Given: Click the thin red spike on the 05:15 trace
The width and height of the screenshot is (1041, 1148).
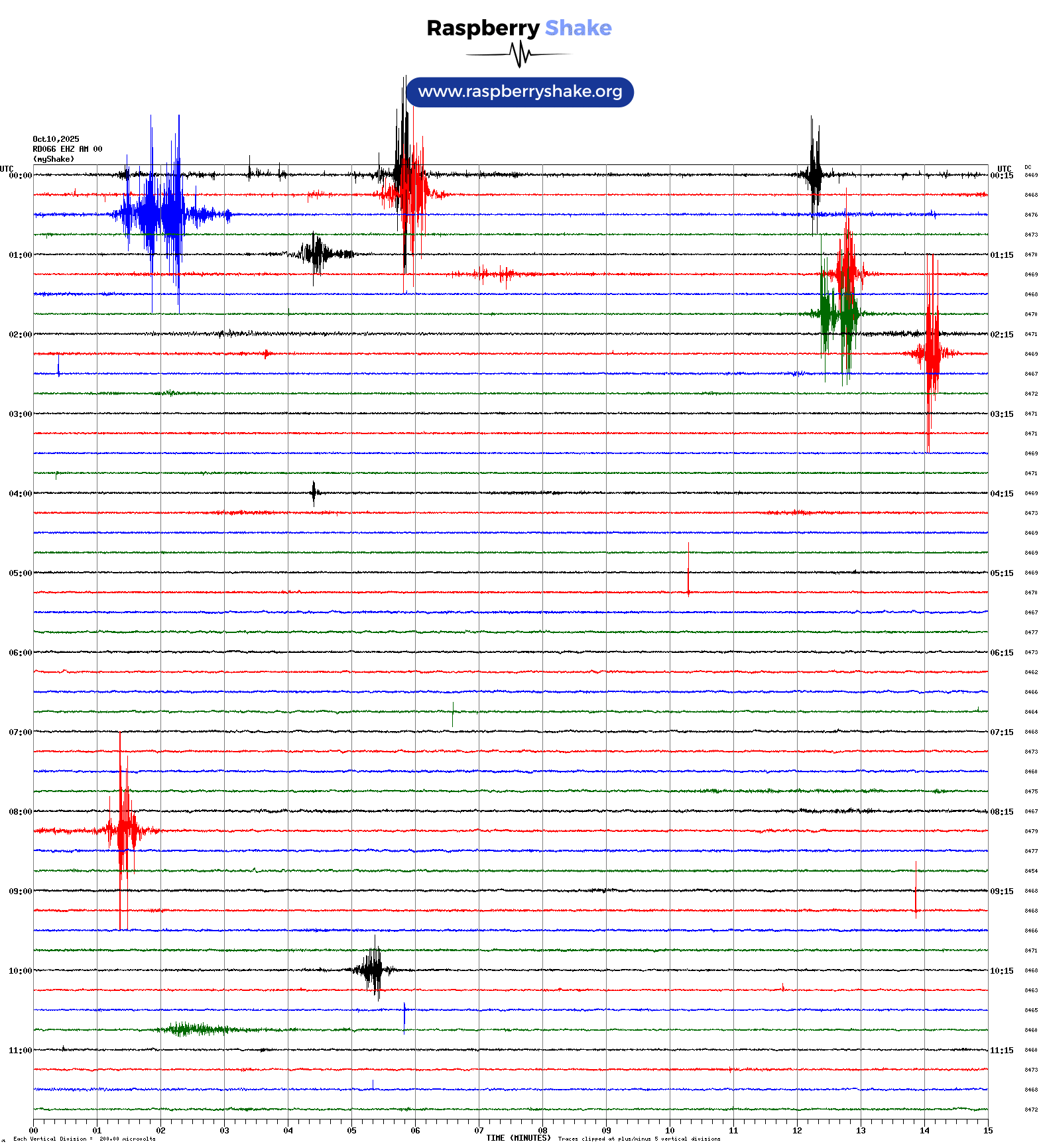Looking at the screenshot, I should click(688, 570).
